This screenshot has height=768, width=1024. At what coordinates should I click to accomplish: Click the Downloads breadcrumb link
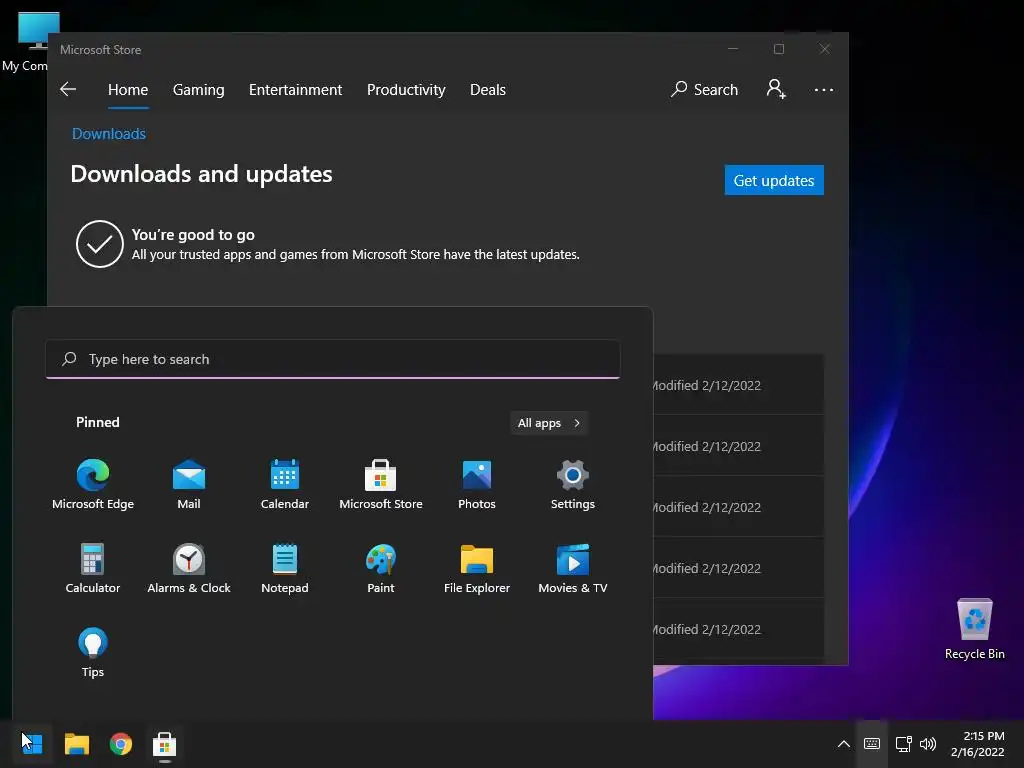(109, 134)
